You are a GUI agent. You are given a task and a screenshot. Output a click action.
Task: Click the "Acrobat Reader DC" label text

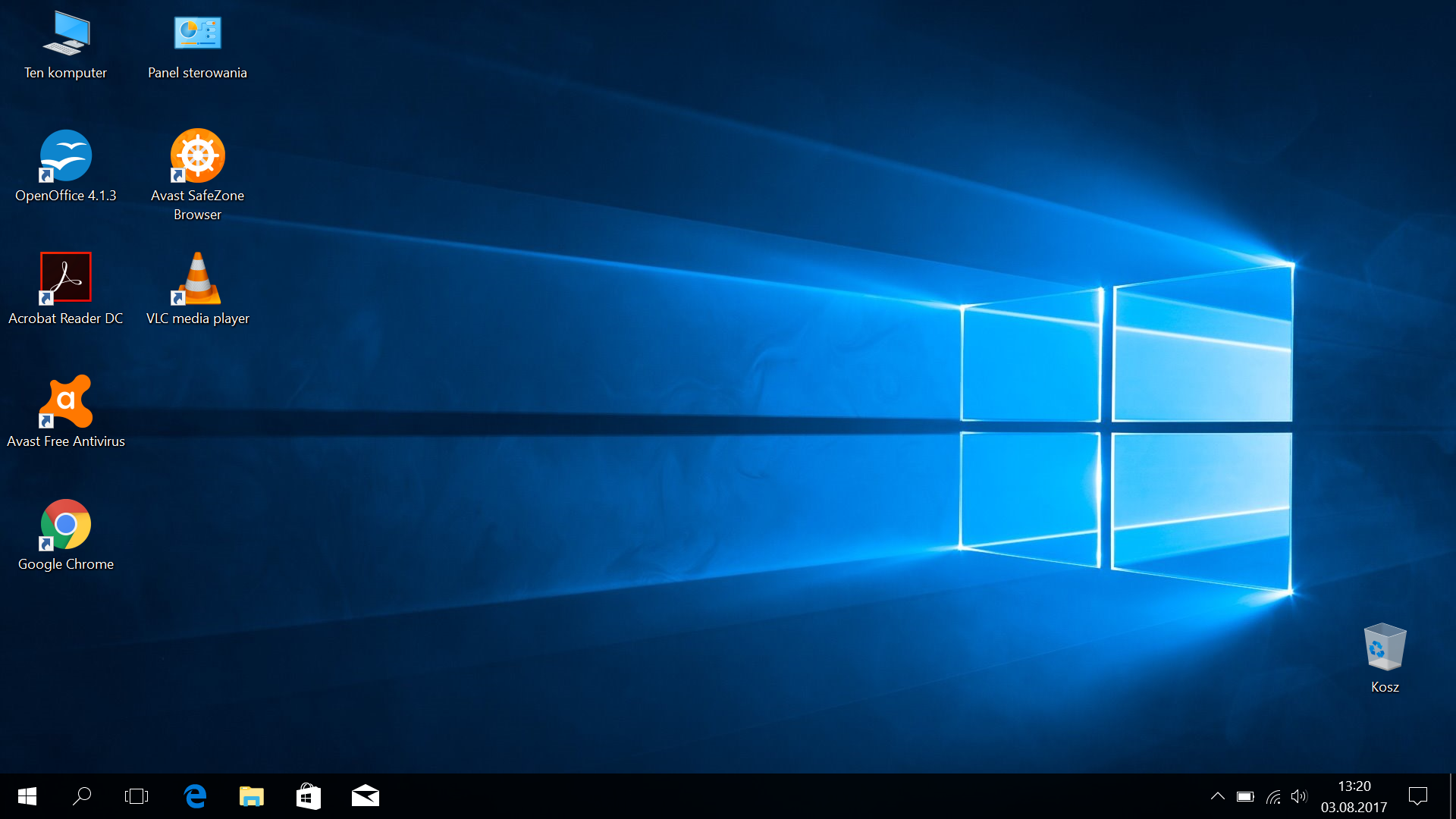point(66,318)
